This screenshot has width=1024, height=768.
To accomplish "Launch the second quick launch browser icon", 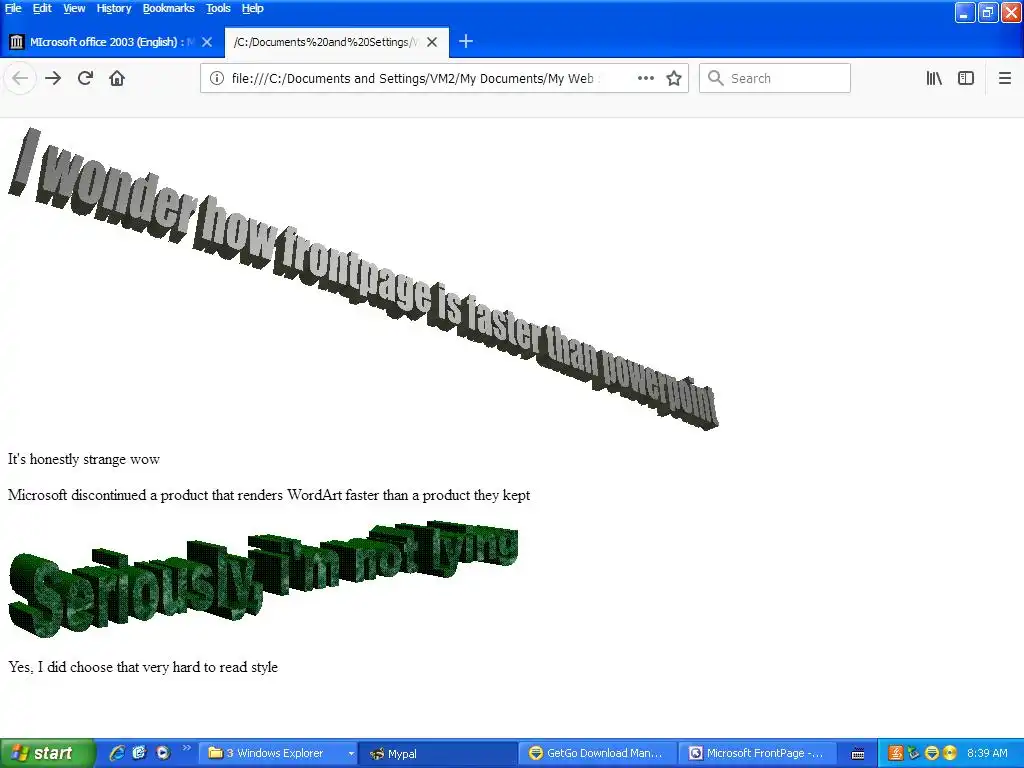I will 139,753.
